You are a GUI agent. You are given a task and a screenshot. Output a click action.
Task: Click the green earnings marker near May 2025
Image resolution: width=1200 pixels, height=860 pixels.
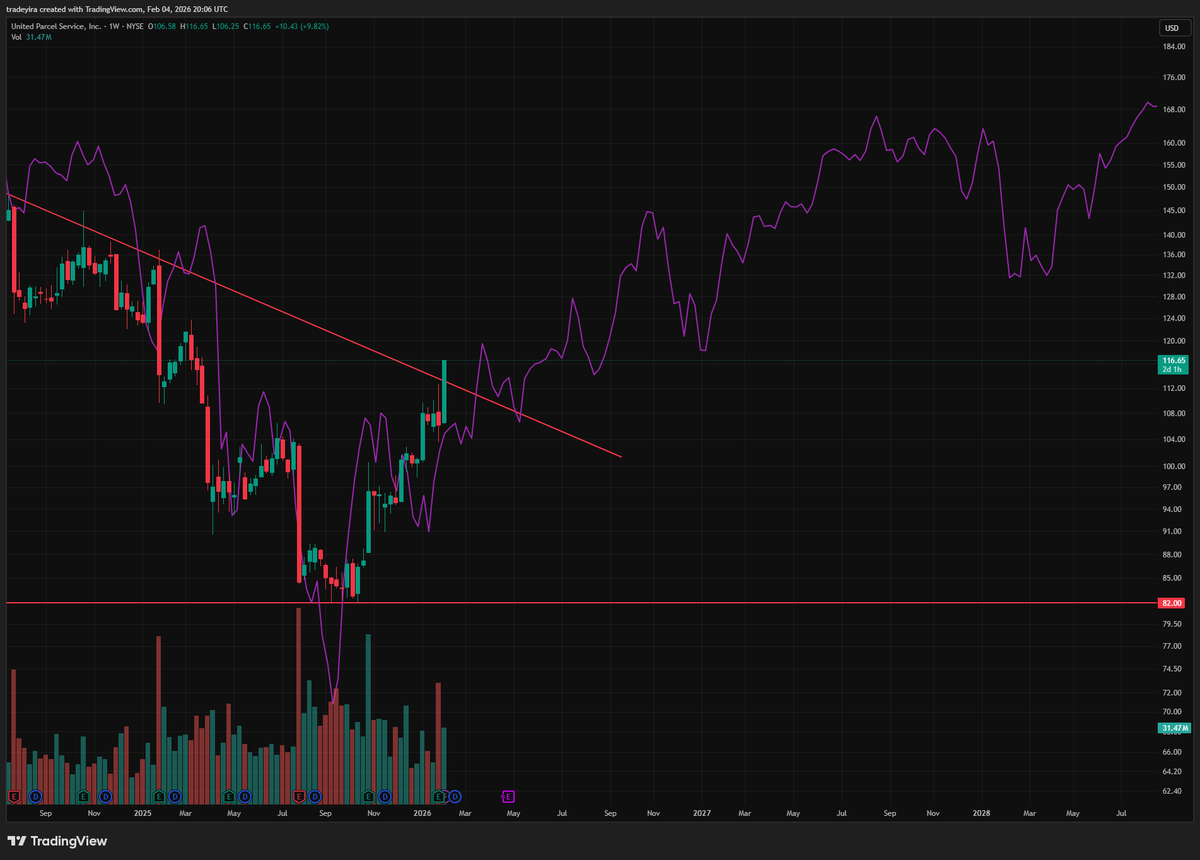pos(229,796)
